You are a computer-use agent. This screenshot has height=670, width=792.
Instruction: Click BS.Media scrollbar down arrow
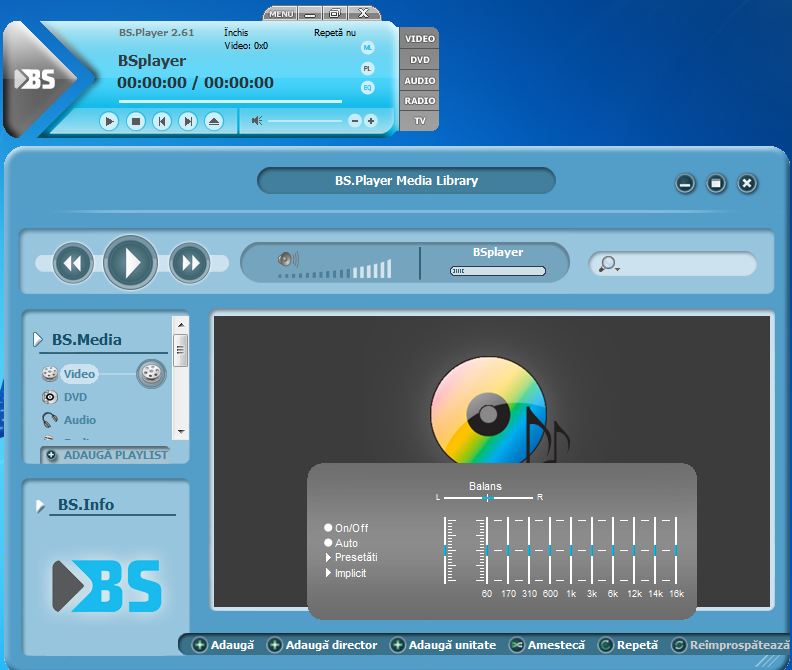point(180,432)
